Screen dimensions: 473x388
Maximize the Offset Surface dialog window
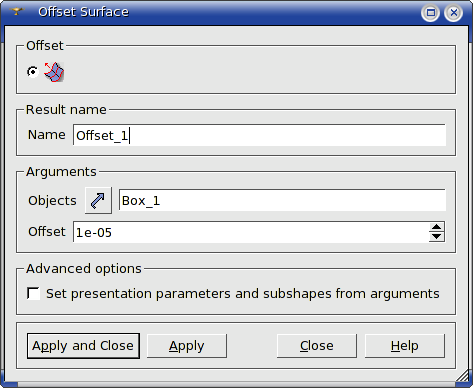point(431,13)
